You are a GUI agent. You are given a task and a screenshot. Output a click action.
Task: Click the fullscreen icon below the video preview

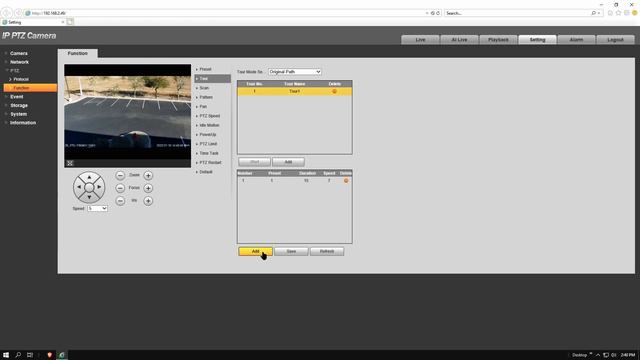click(70, 163)
